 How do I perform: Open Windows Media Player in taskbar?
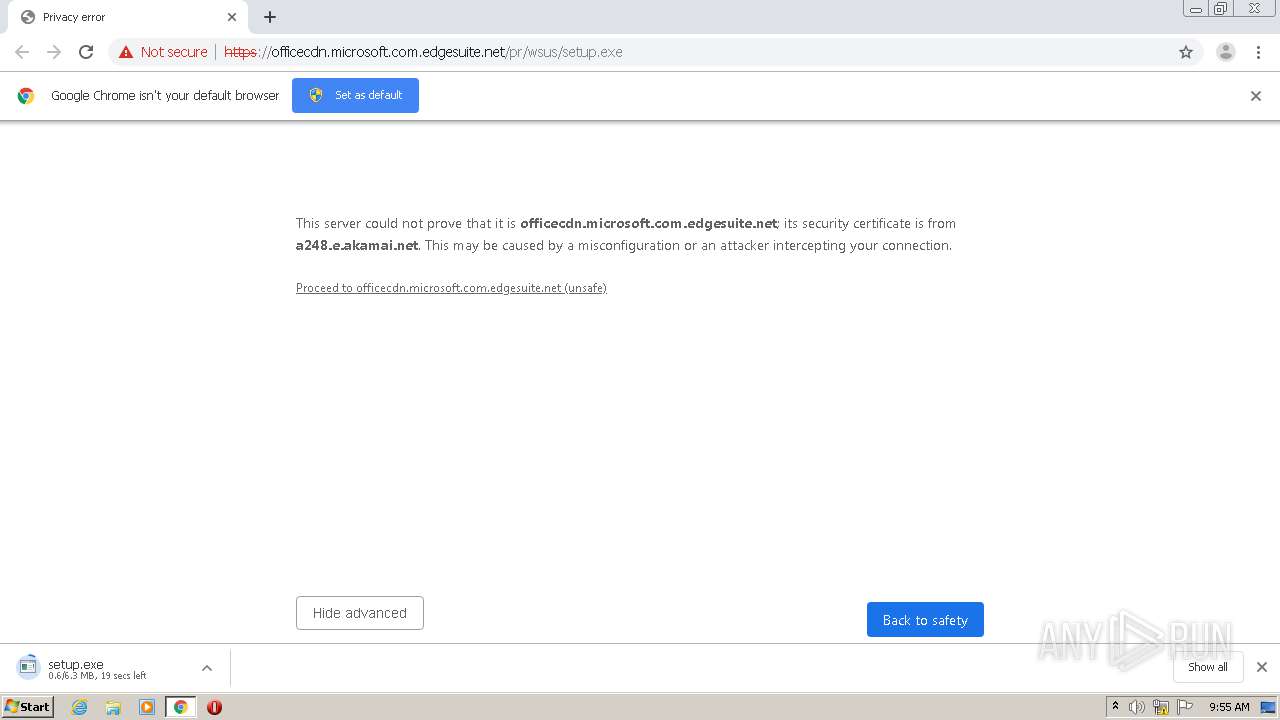coord(147,707)
